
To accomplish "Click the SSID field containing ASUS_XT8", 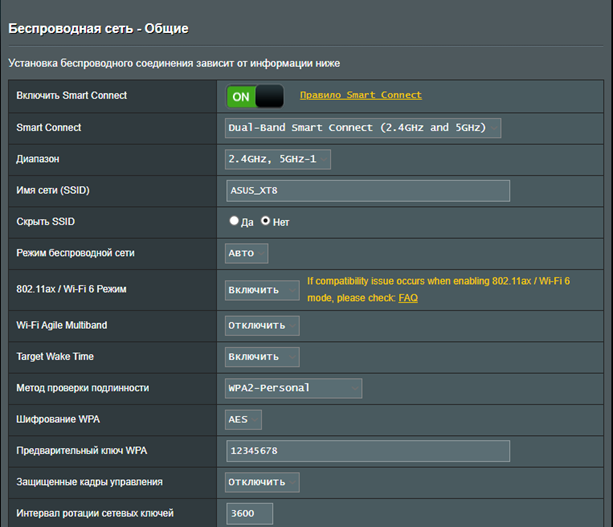I will point(368,190).
